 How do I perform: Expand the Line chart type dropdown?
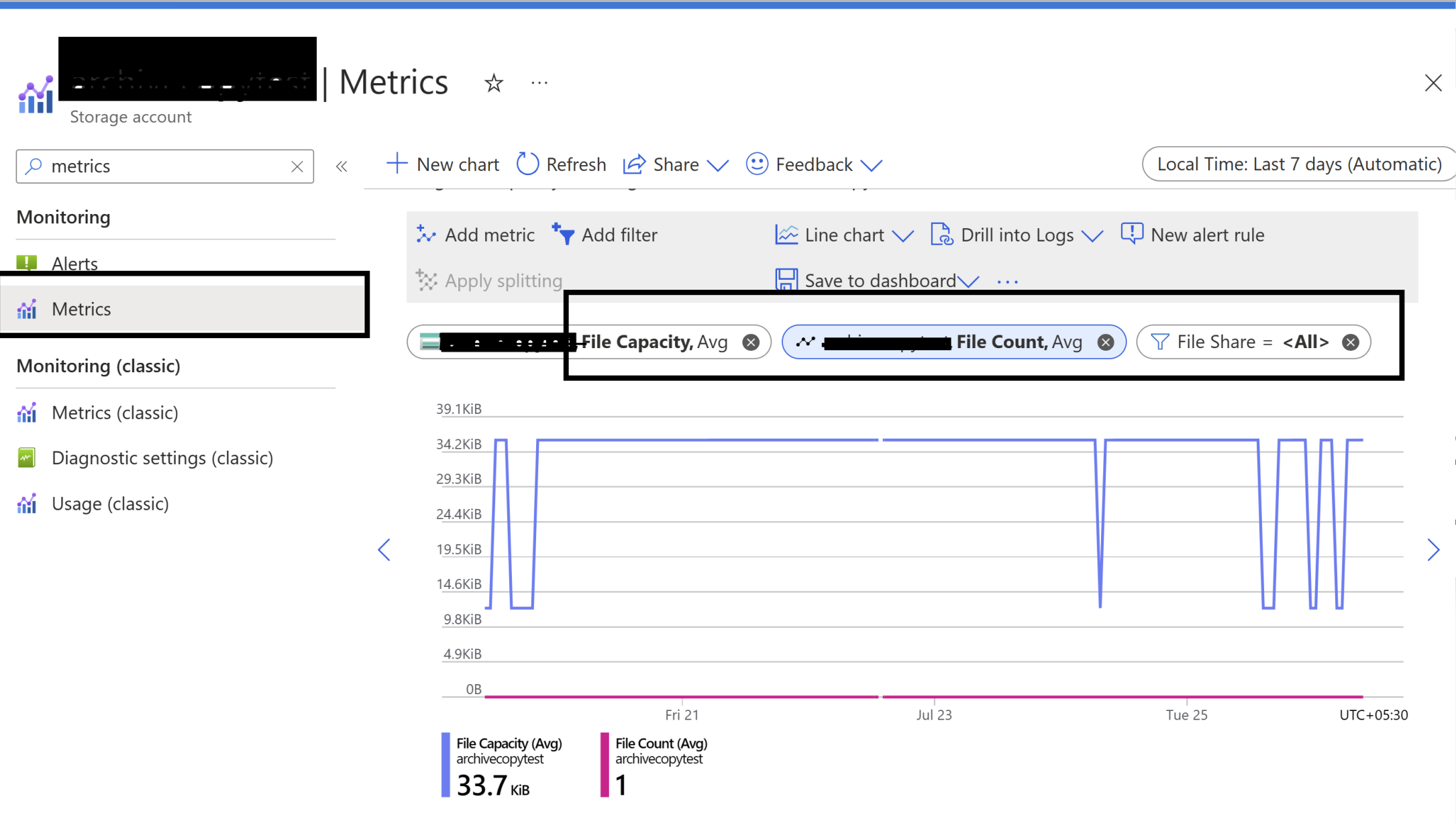click(x=904, y=235)
